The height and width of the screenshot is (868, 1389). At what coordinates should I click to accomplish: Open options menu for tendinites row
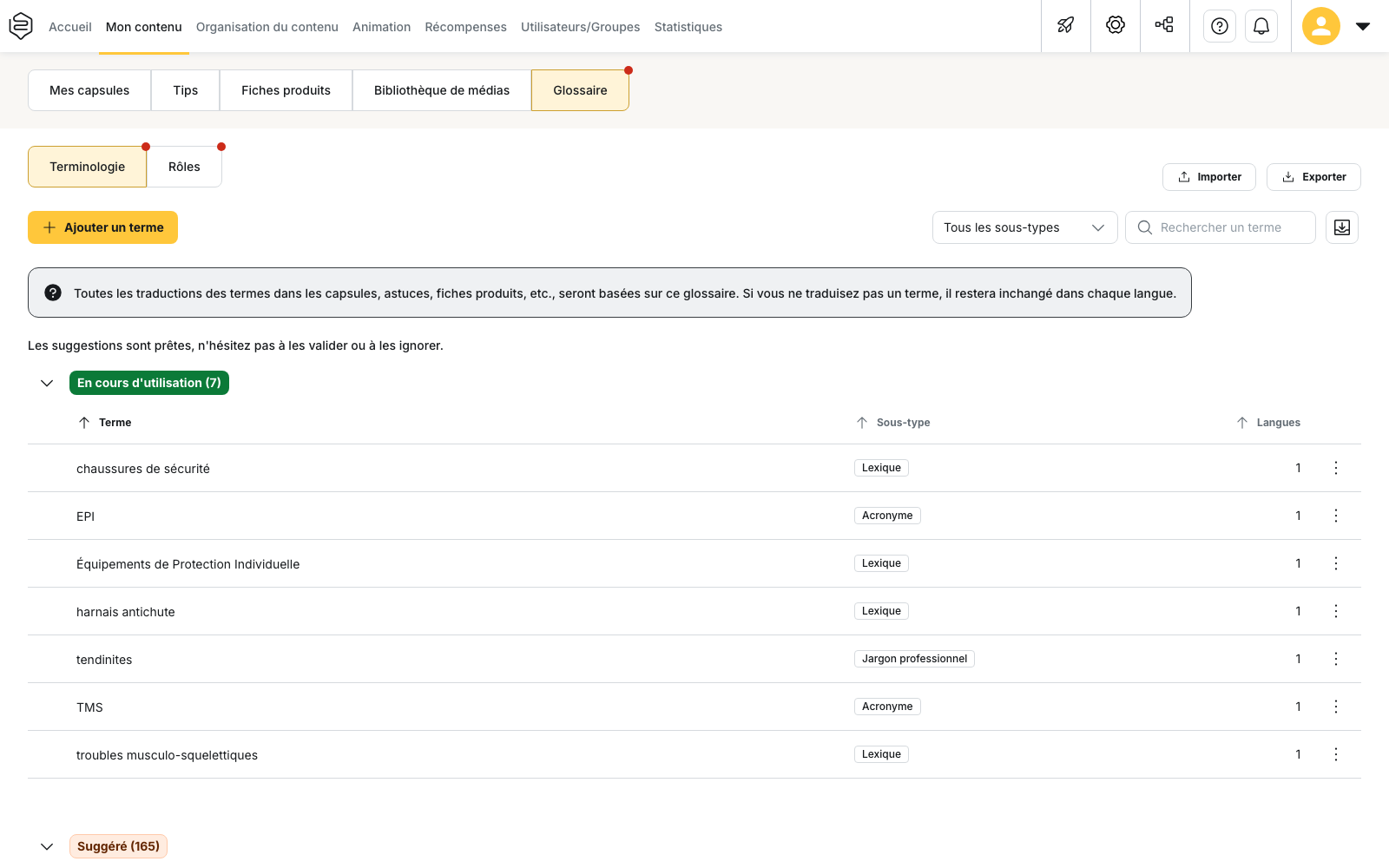1336,659
